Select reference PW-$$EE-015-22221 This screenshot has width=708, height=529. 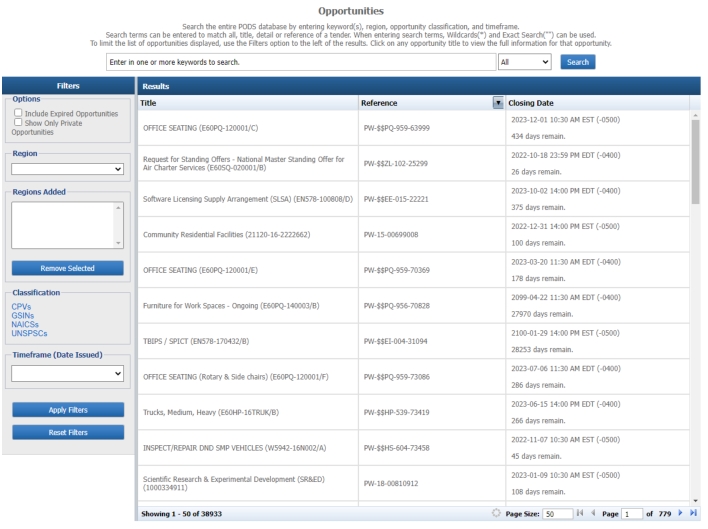(x=396, y=199)
